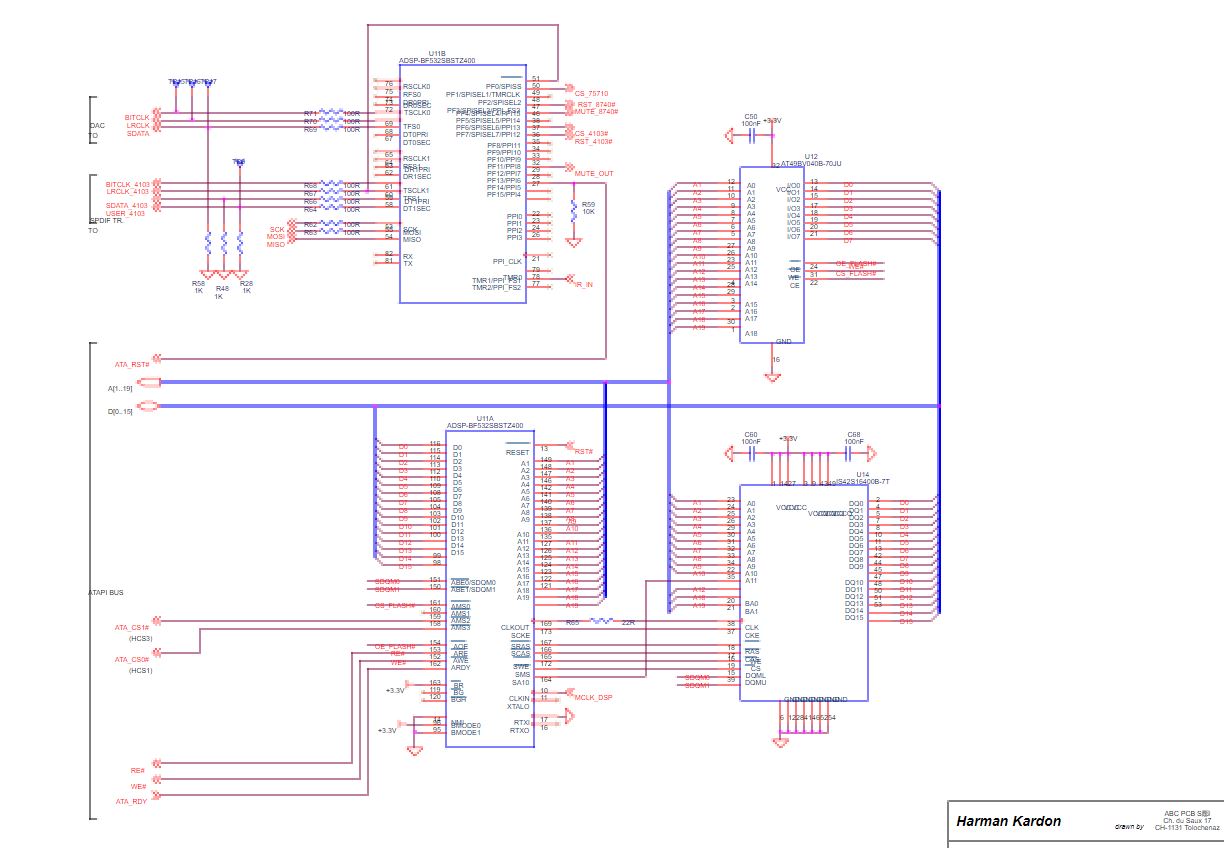This screenshot has width=1224, height=848.
Task: Click the MCLK_DSP net label
Action: point(592,697)
